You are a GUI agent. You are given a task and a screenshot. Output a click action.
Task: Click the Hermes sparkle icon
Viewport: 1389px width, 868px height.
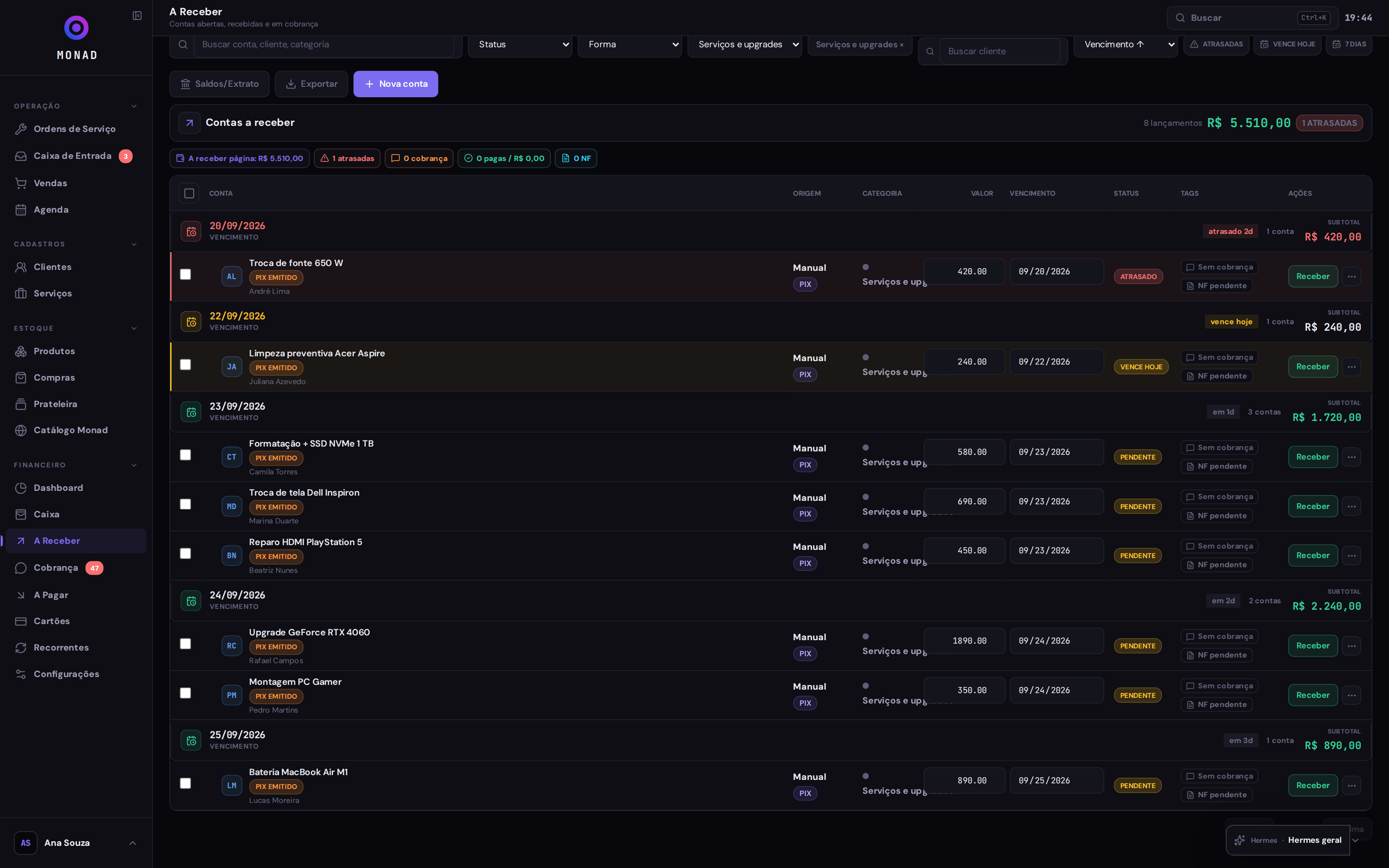point(1240,841)
